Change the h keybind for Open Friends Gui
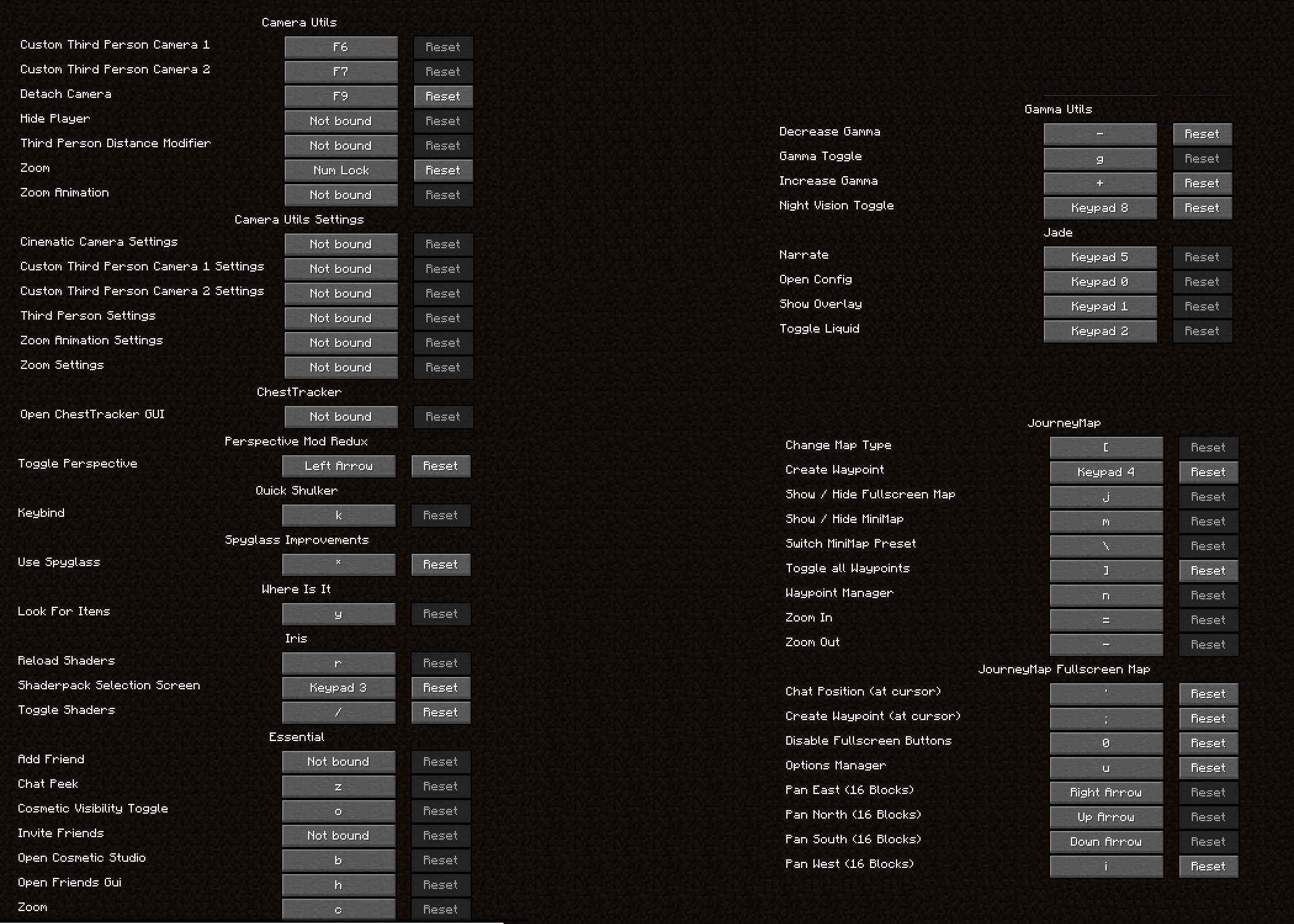The image size is (1294, 924). (x=338, y=885)
